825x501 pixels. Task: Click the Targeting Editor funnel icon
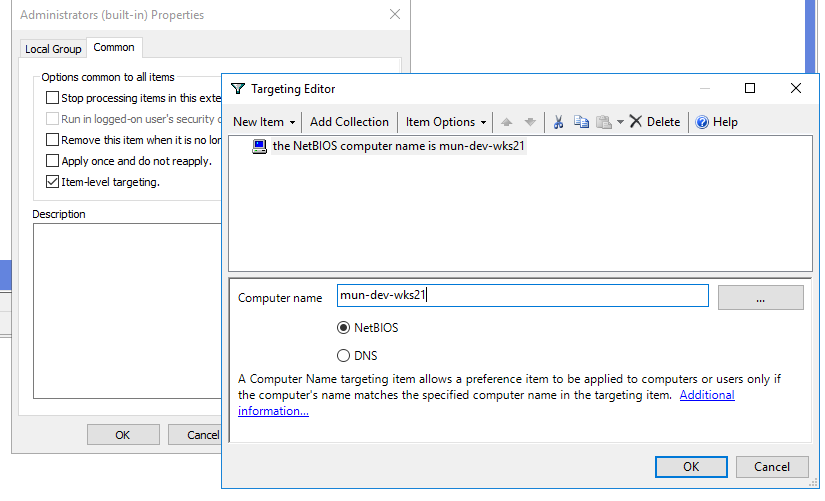point(238,89)
